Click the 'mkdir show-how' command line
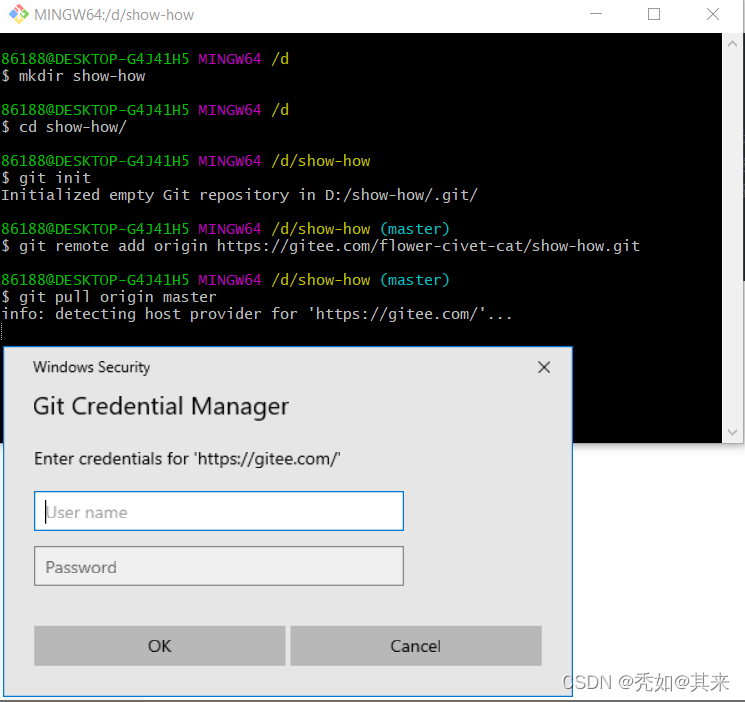Viewport: 745px width, 702px height. click(73, 76)
